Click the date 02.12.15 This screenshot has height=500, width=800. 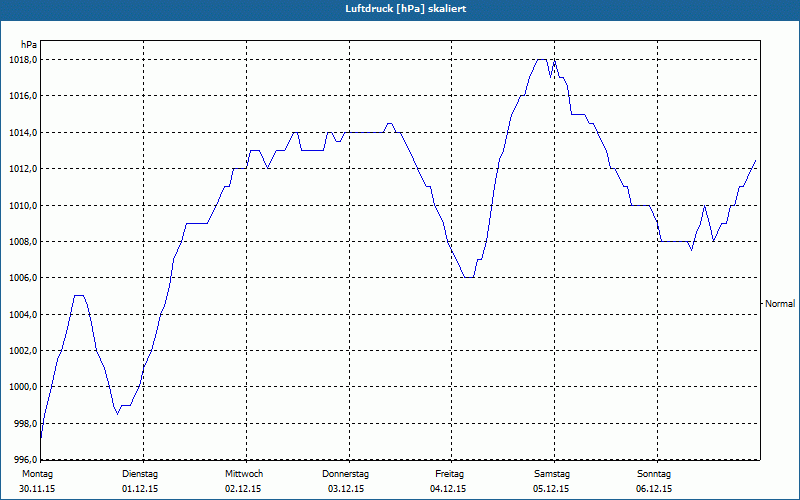[243, 489]
